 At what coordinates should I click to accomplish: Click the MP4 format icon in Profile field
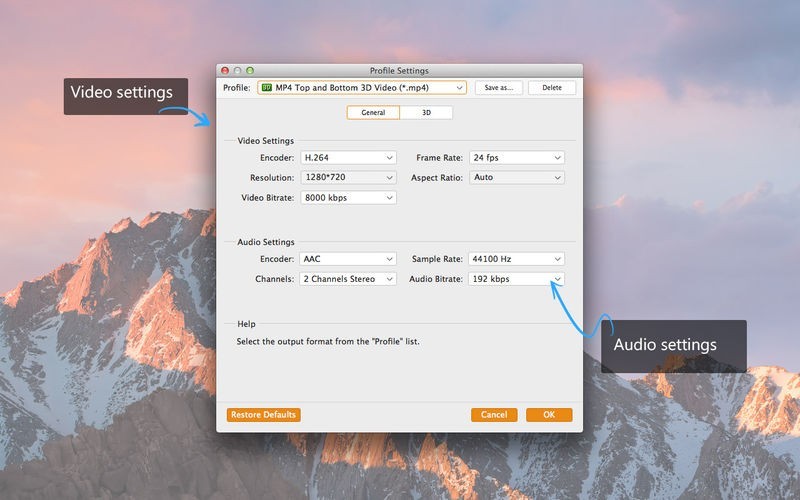[x=267, y=88]
